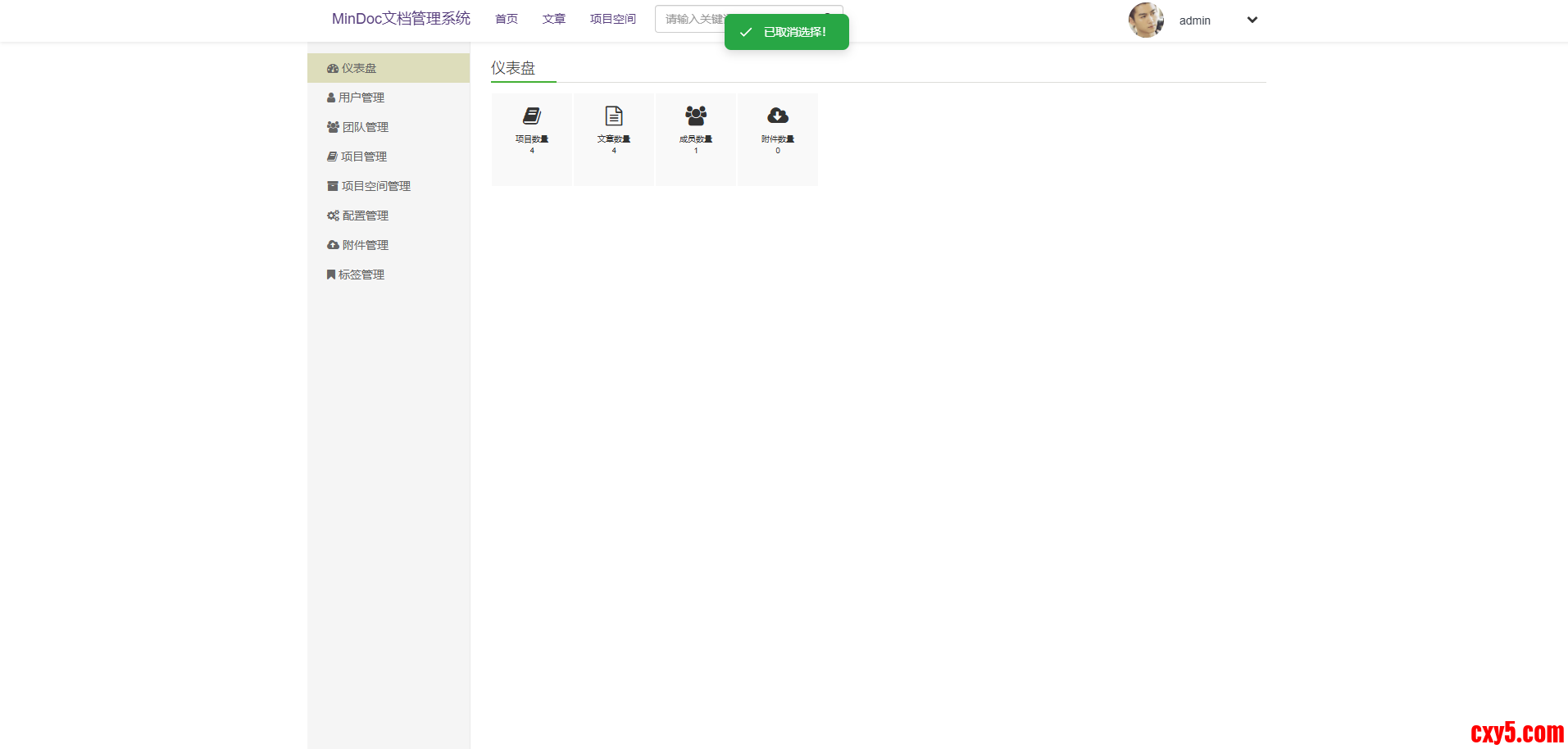Click the keyword search input field
The width and height of the screenshot is (1568, 749).
690,19
